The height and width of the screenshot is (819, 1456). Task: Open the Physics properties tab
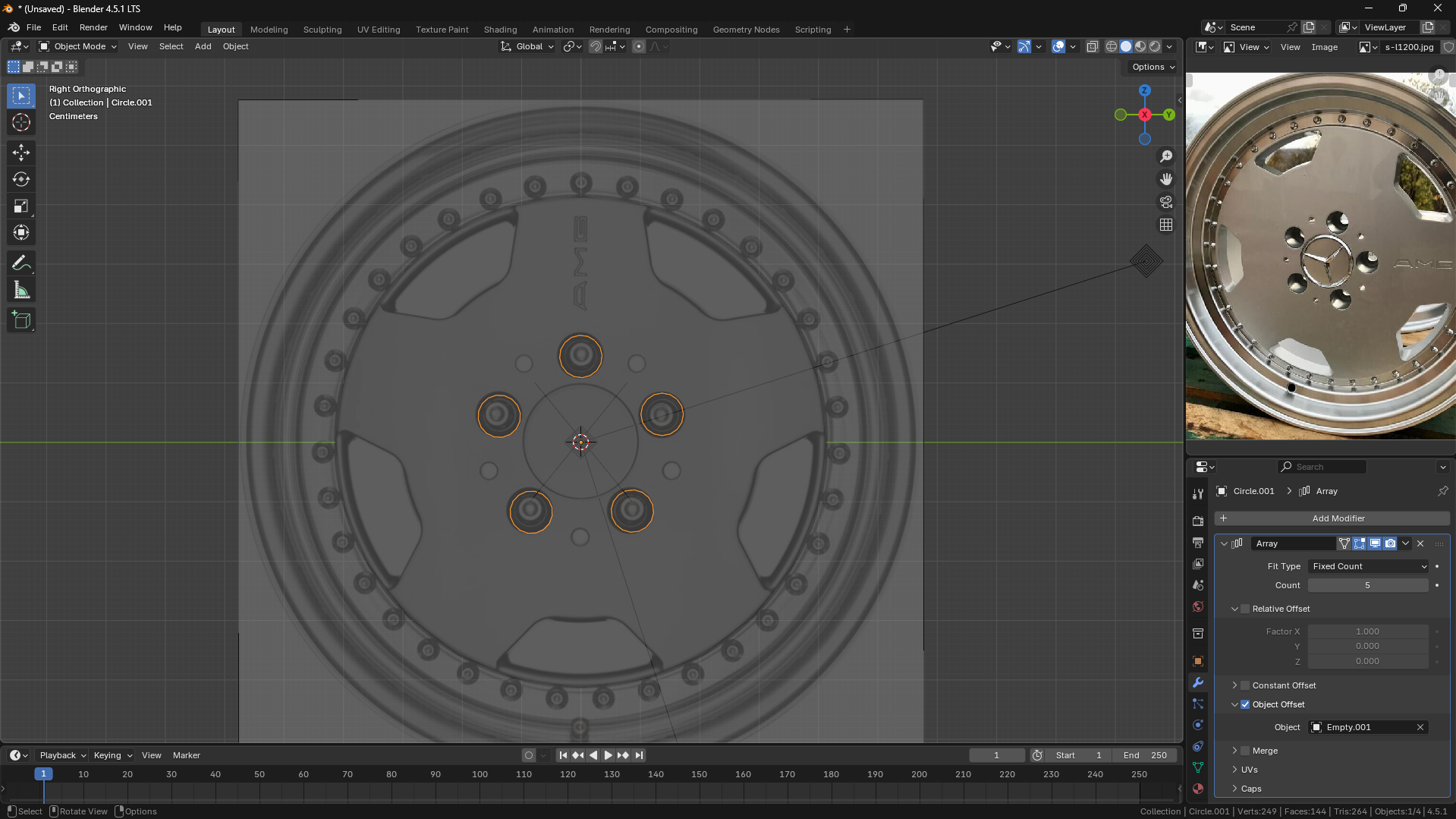(1198, 725)
